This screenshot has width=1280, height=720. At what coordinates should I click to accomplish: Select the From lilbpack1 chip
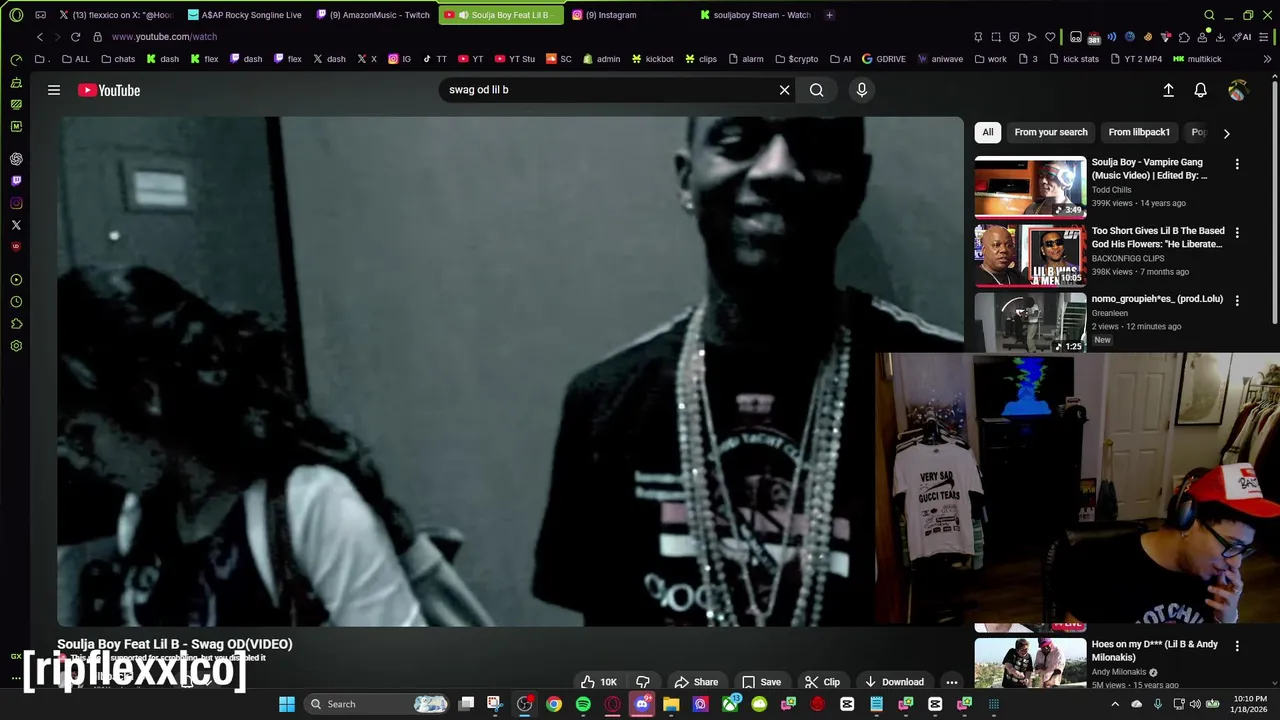[1139, 132]
